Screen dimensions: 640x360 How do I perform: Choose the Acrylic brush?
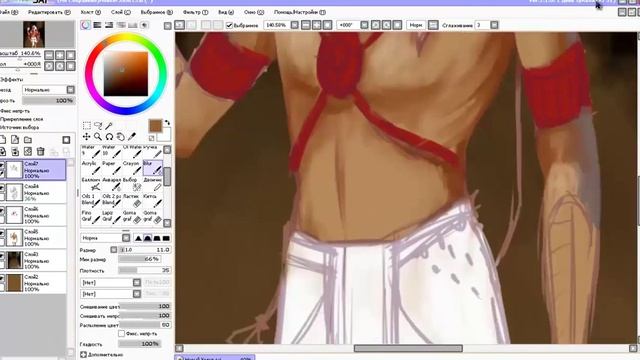pyautogui.click(x=91, y=168)
